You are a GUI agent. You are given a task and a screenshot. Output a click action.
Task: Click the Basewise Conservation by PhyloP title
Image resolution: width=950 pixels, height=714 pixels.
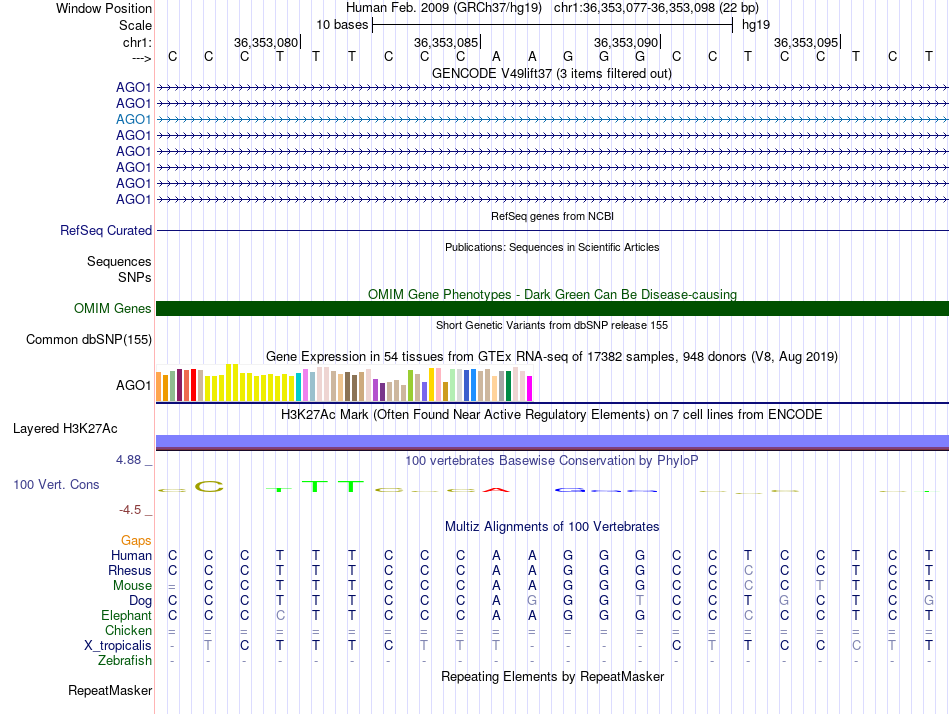pos(552,460)
